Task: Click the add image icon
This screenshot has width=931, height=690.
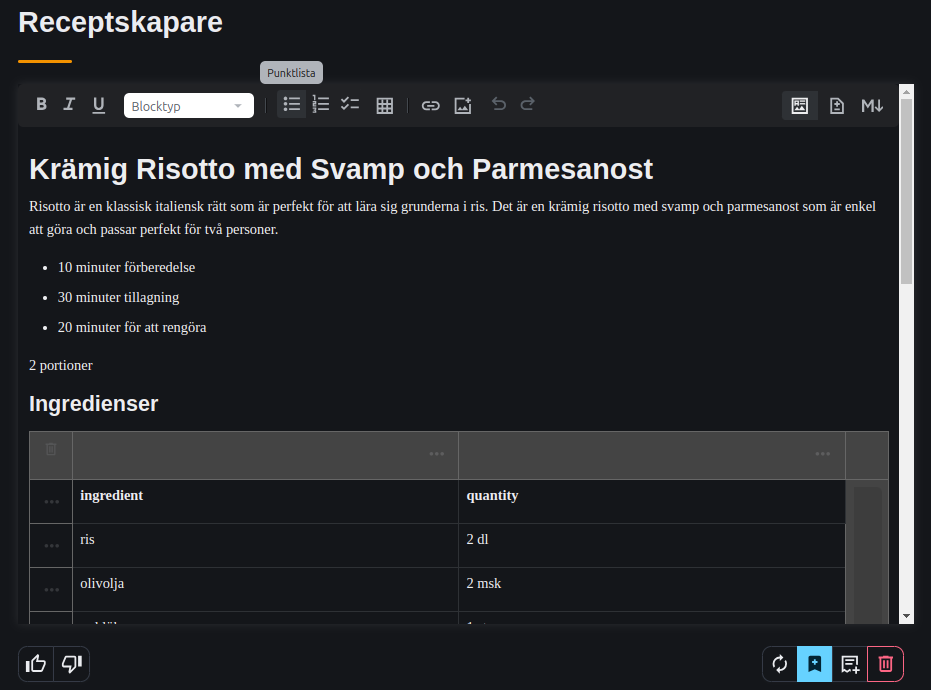Action: (x=462, y=105)
